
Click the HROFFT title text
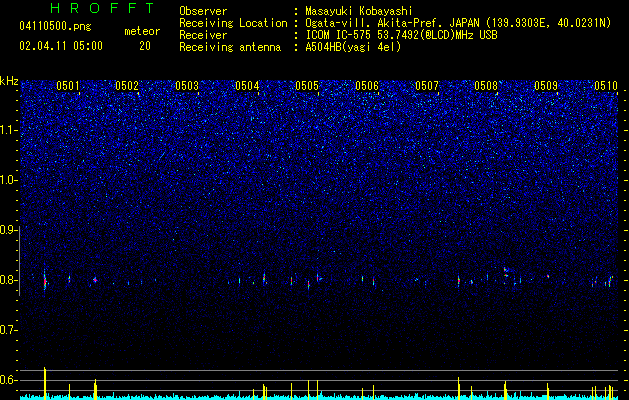point(103,8)
